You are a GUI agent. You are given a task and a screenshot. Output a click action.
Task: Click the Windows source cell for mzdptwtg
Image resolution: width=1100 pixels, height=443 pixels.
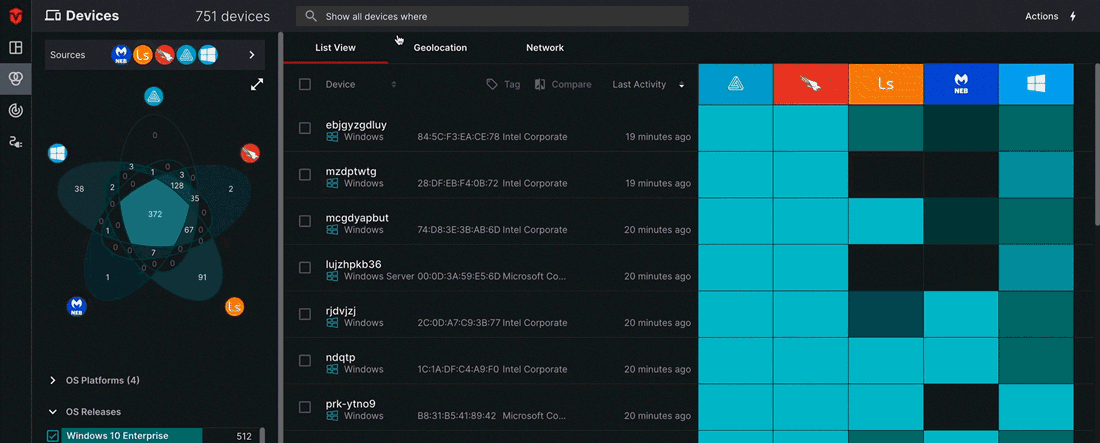point(1036,175)
